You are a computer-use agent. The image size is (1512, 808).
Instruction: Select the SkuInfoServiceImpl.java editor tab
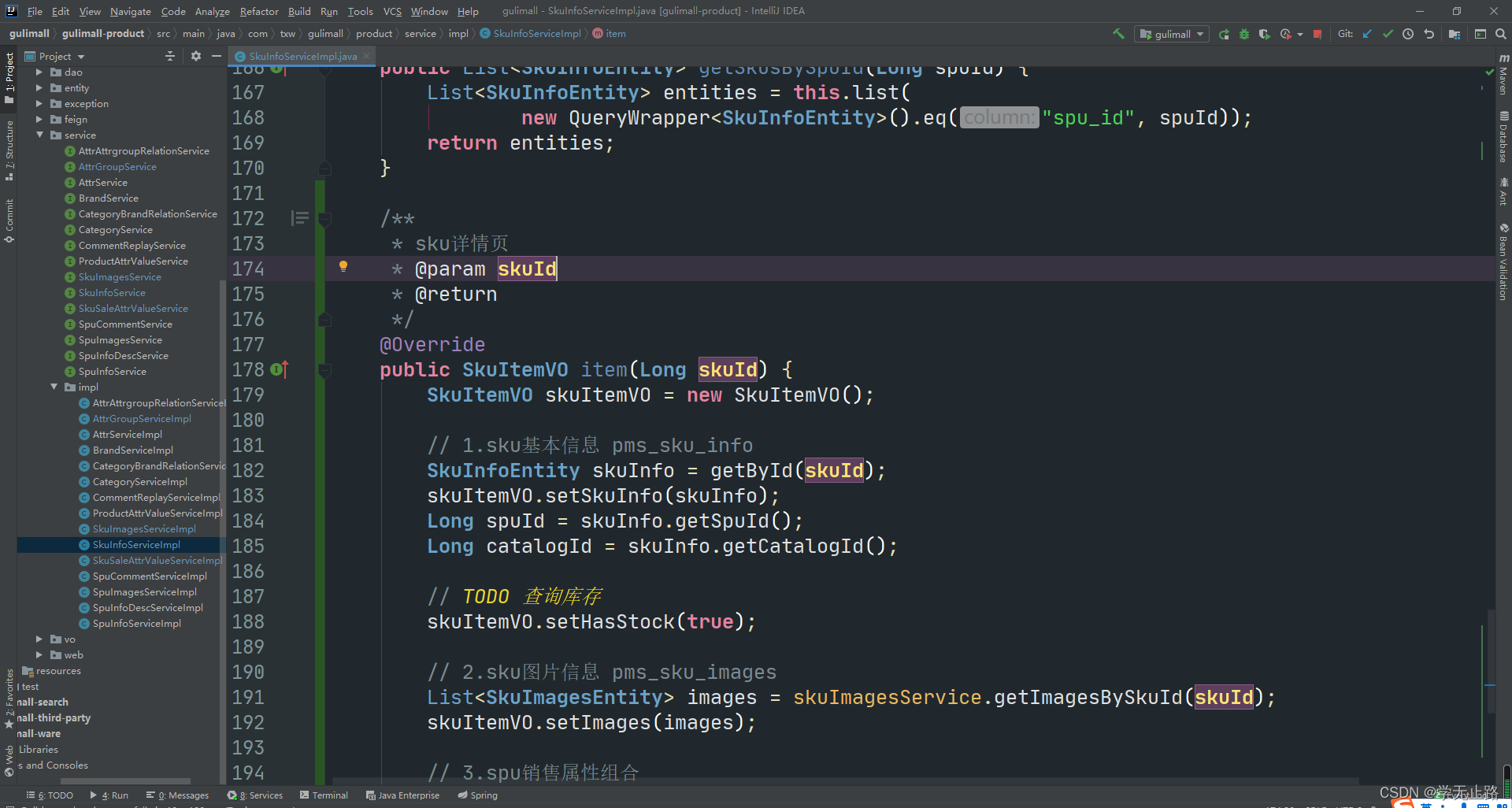click(x=302, y=56)
